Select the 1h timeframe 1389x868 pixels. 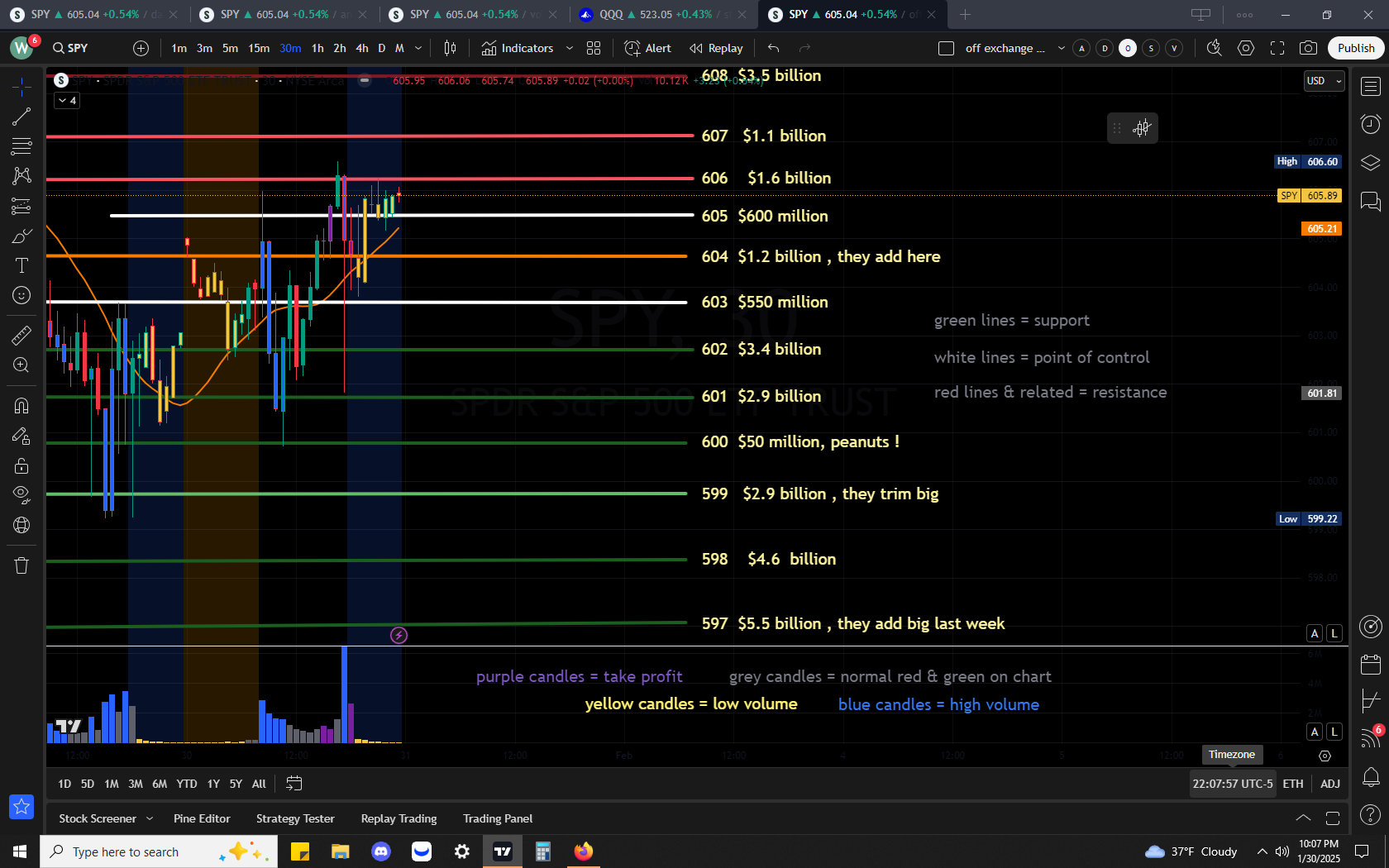tap(317, 48)
